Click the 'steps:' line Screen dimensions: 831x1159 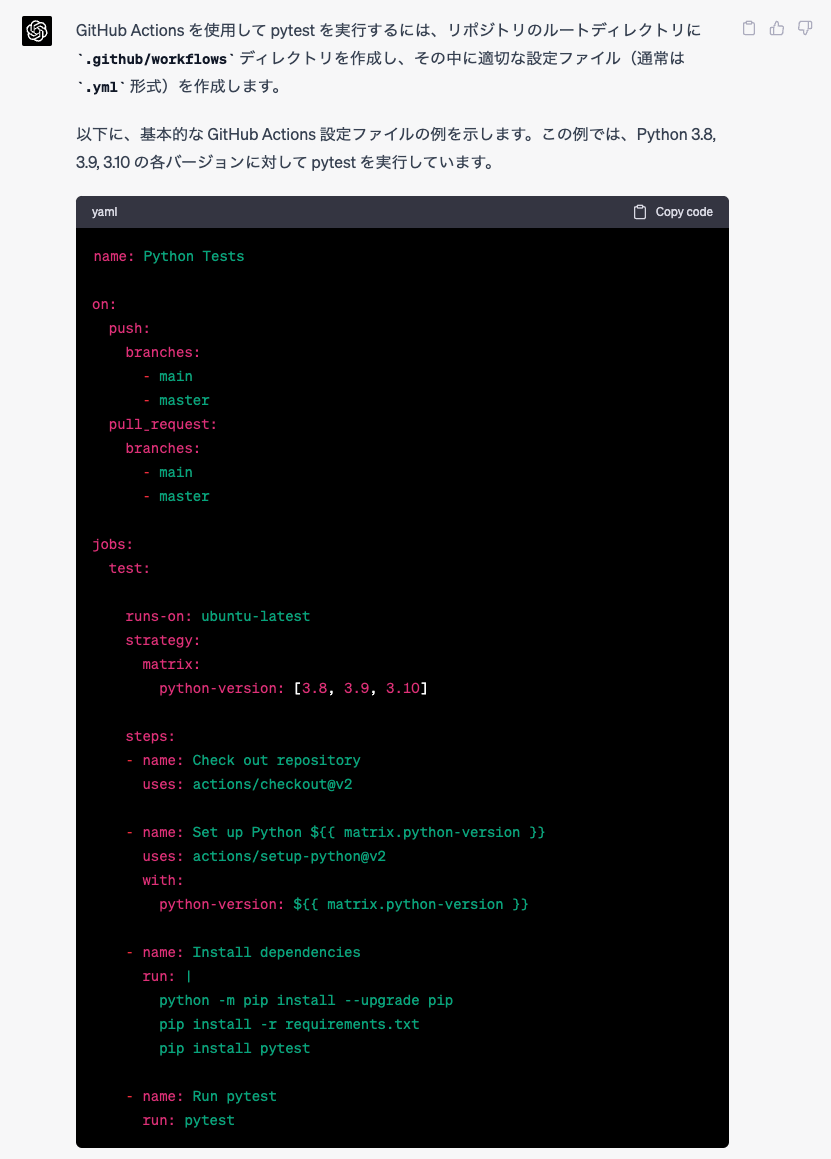tap(150, 736)
